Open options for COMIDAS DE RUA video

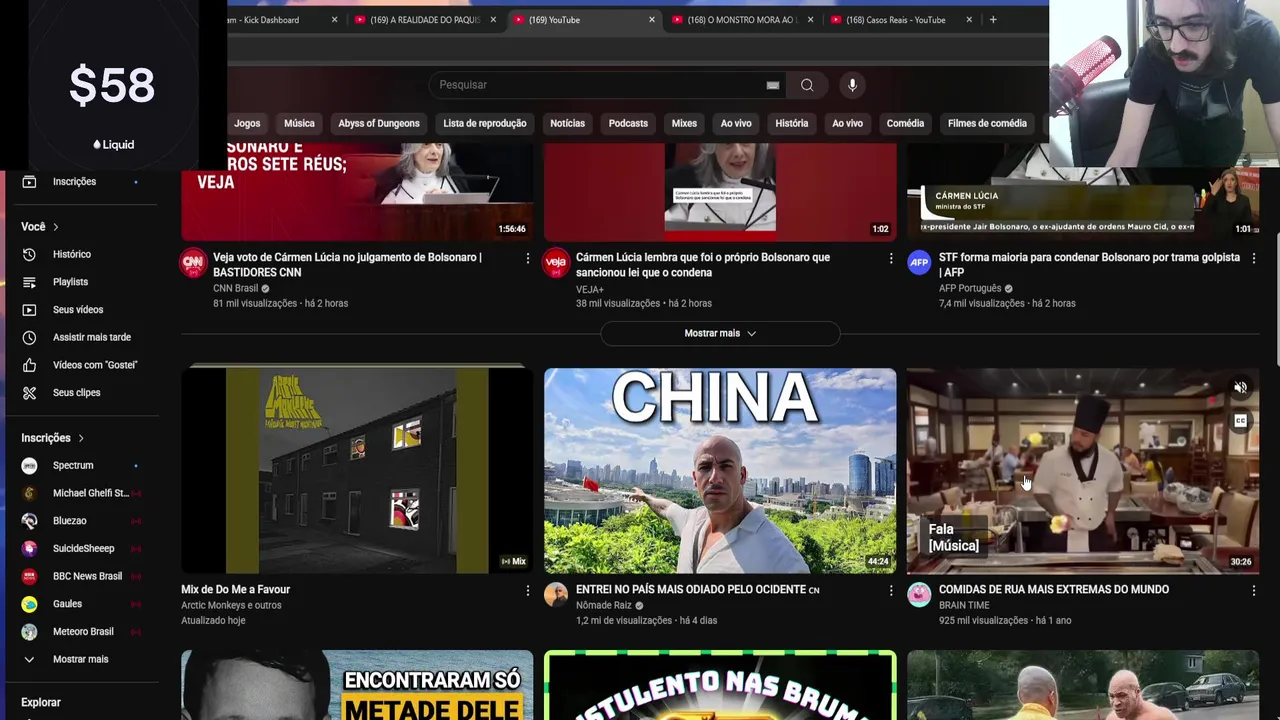pyautogui.click(x=1254, y=591)
